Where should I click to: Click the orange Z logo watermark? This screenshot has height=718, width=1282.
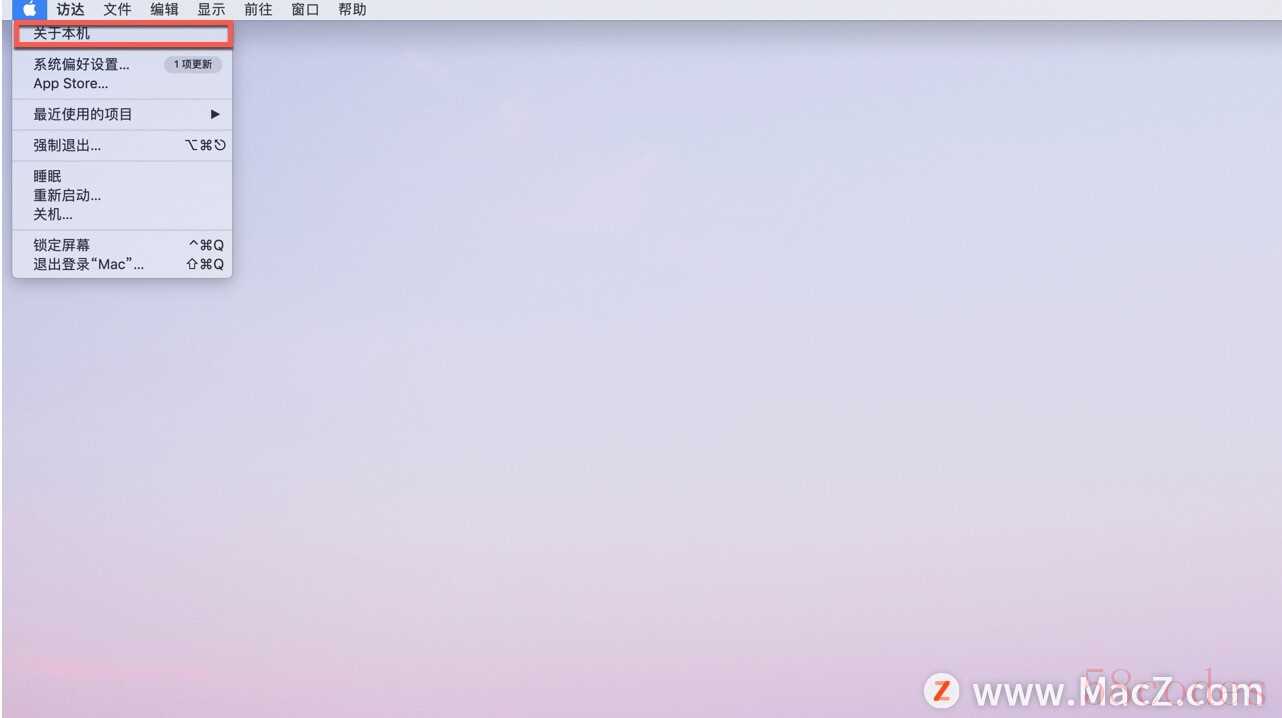tap(941, 691)
